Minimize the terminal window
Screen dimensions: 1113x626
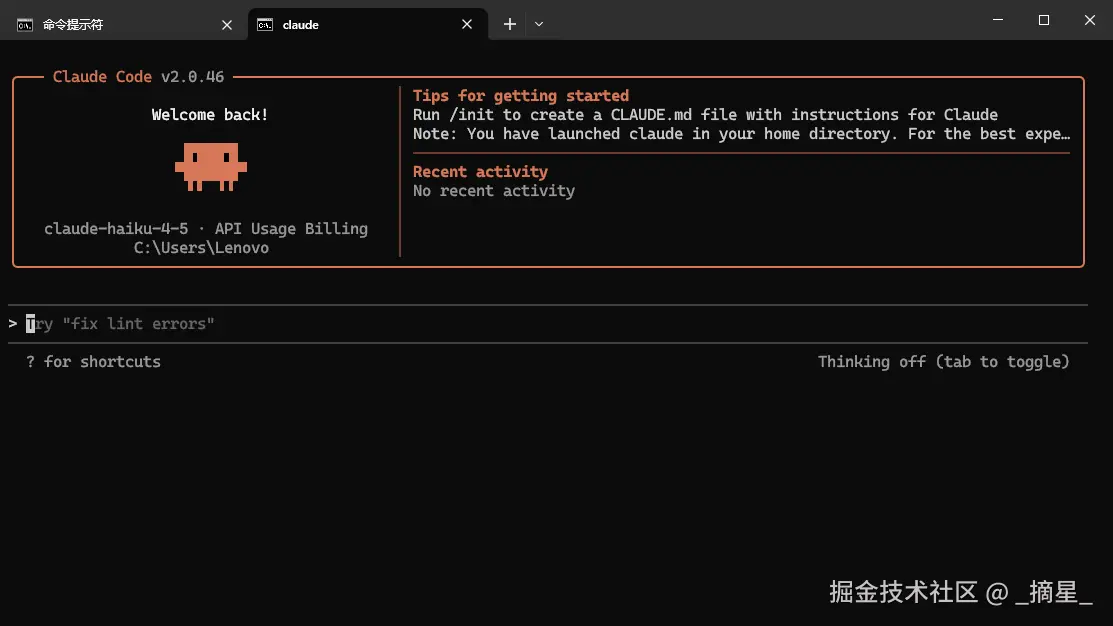coord(998,20)
